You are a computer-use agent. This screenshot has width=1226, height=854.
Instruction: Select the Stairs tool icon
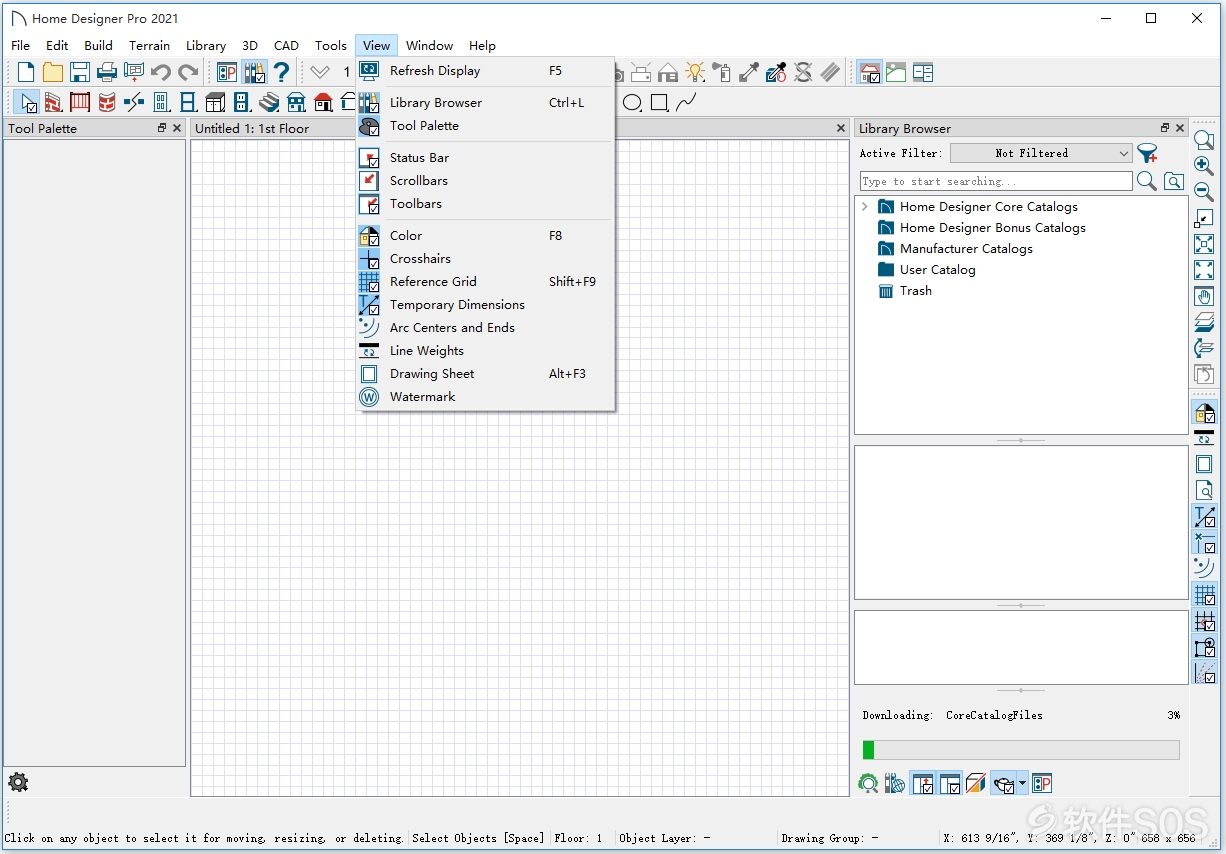[x=269, y=102]
